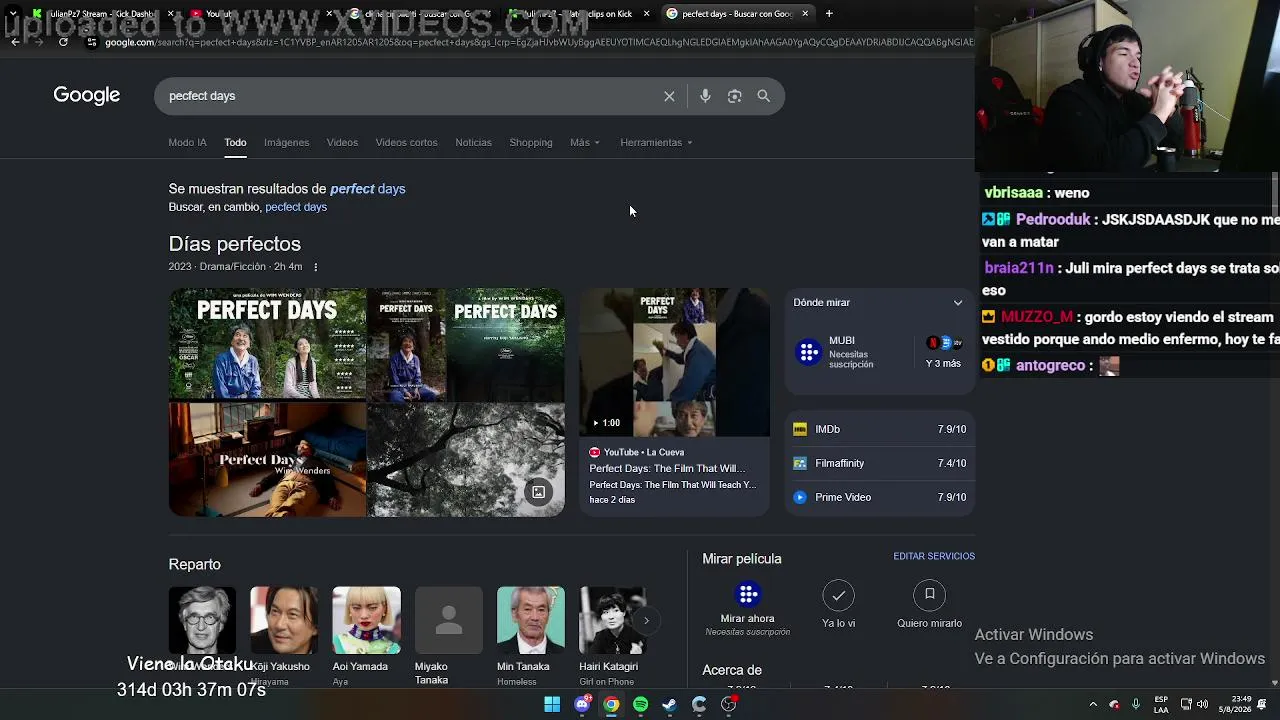The image size is (1280, 720).
Task: Open the volume control in the system tray
Action: click(1203, 705)
